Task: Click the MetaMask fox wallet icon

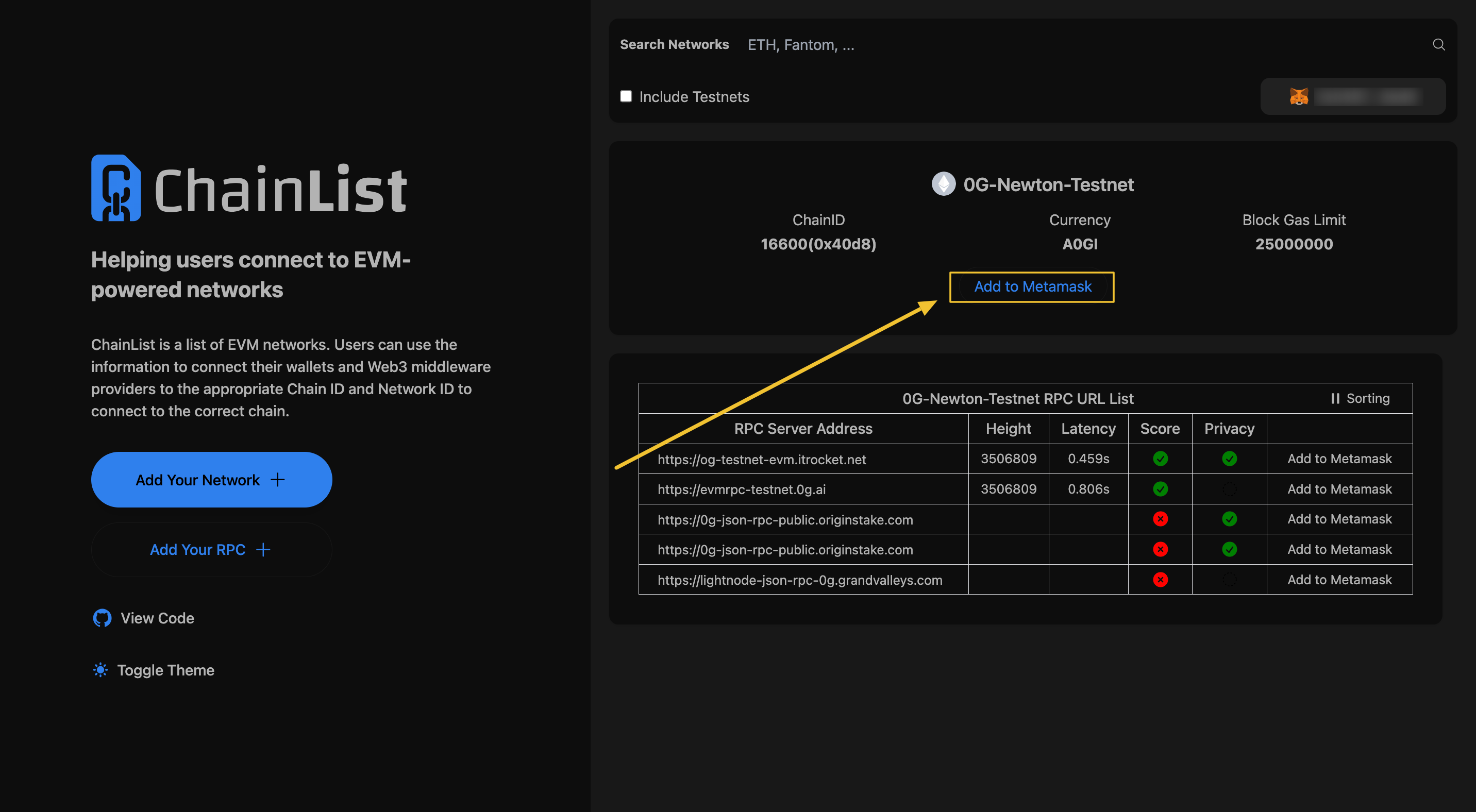Action: pyautogui.click(x=1298, y=96)
